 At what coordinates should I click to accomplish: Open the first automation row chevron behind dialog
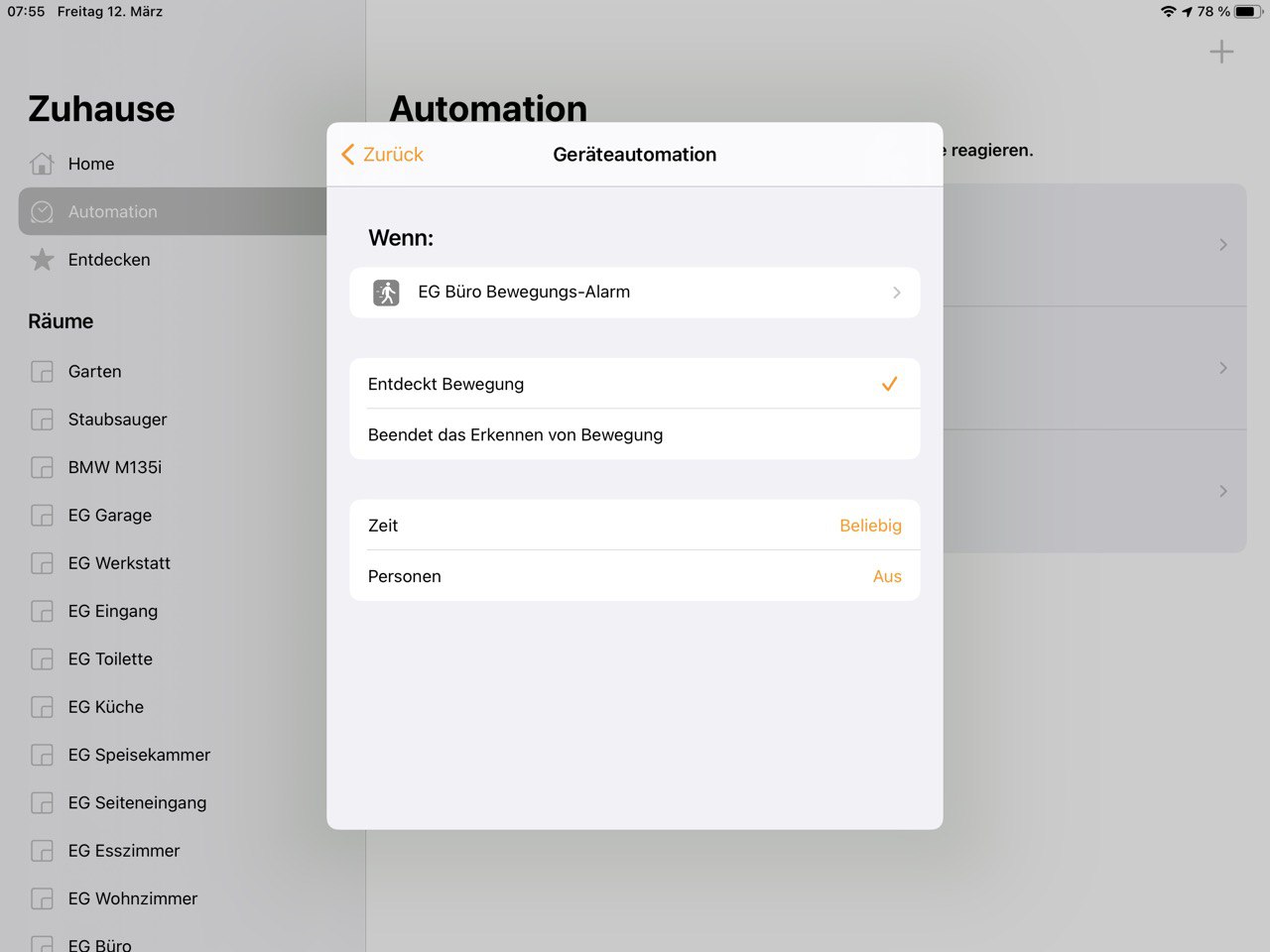point(1222,245)
